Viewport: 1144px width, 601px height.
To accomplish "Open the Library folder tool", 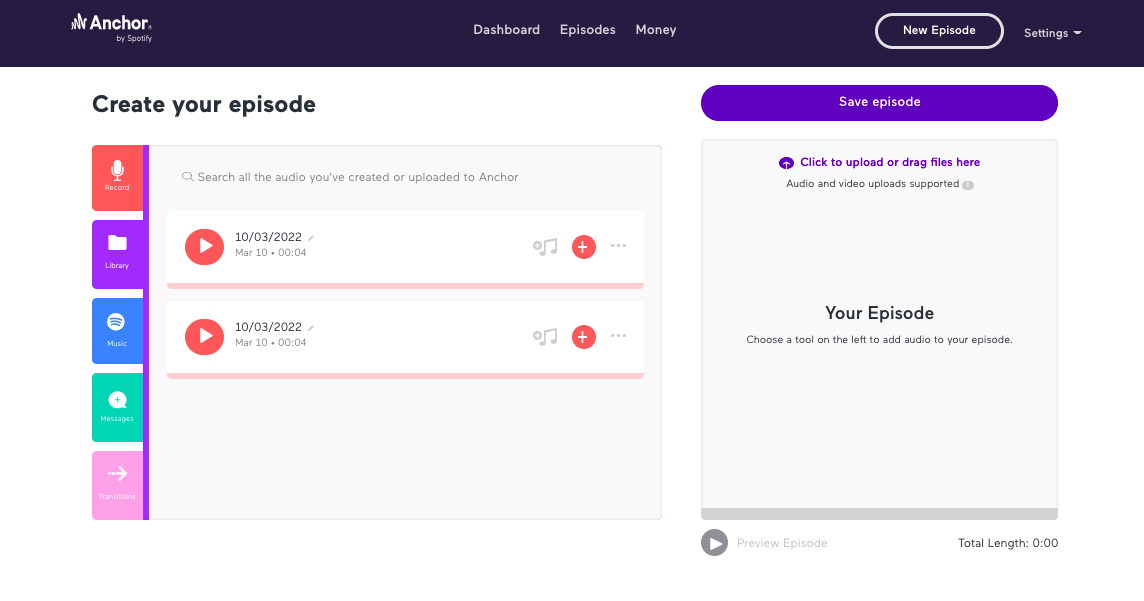I will (117, 253).
